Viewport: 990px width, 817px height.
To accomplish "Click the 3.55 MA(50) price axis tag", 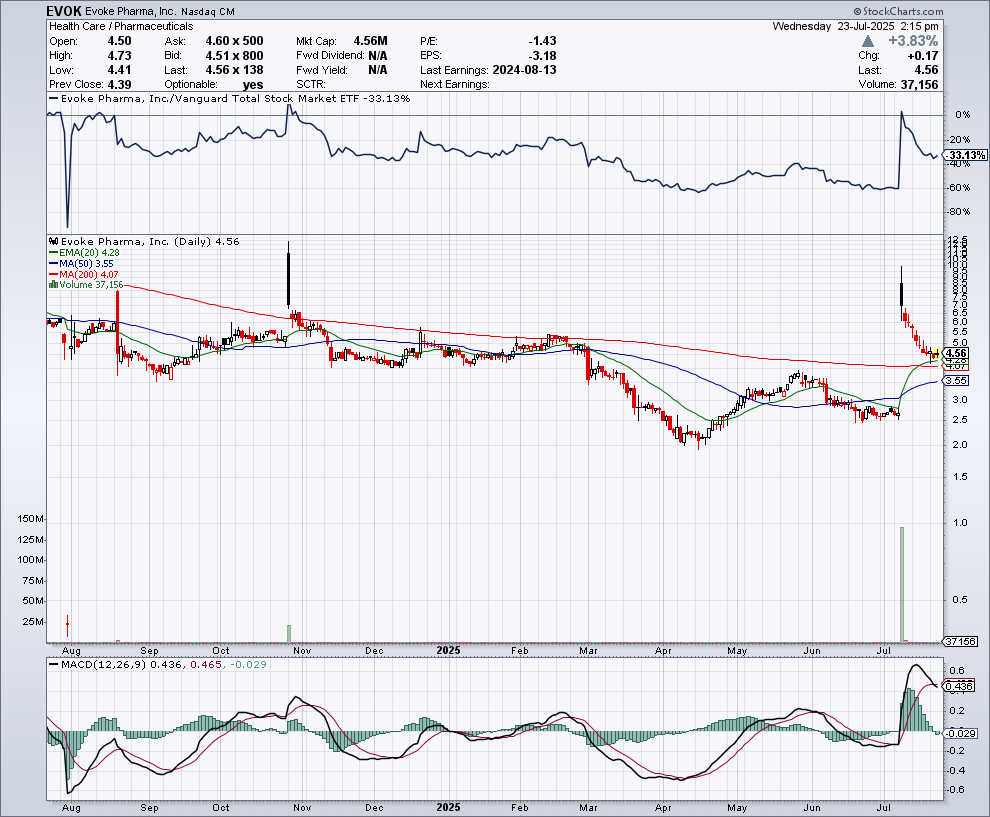I will coord(957,380).
